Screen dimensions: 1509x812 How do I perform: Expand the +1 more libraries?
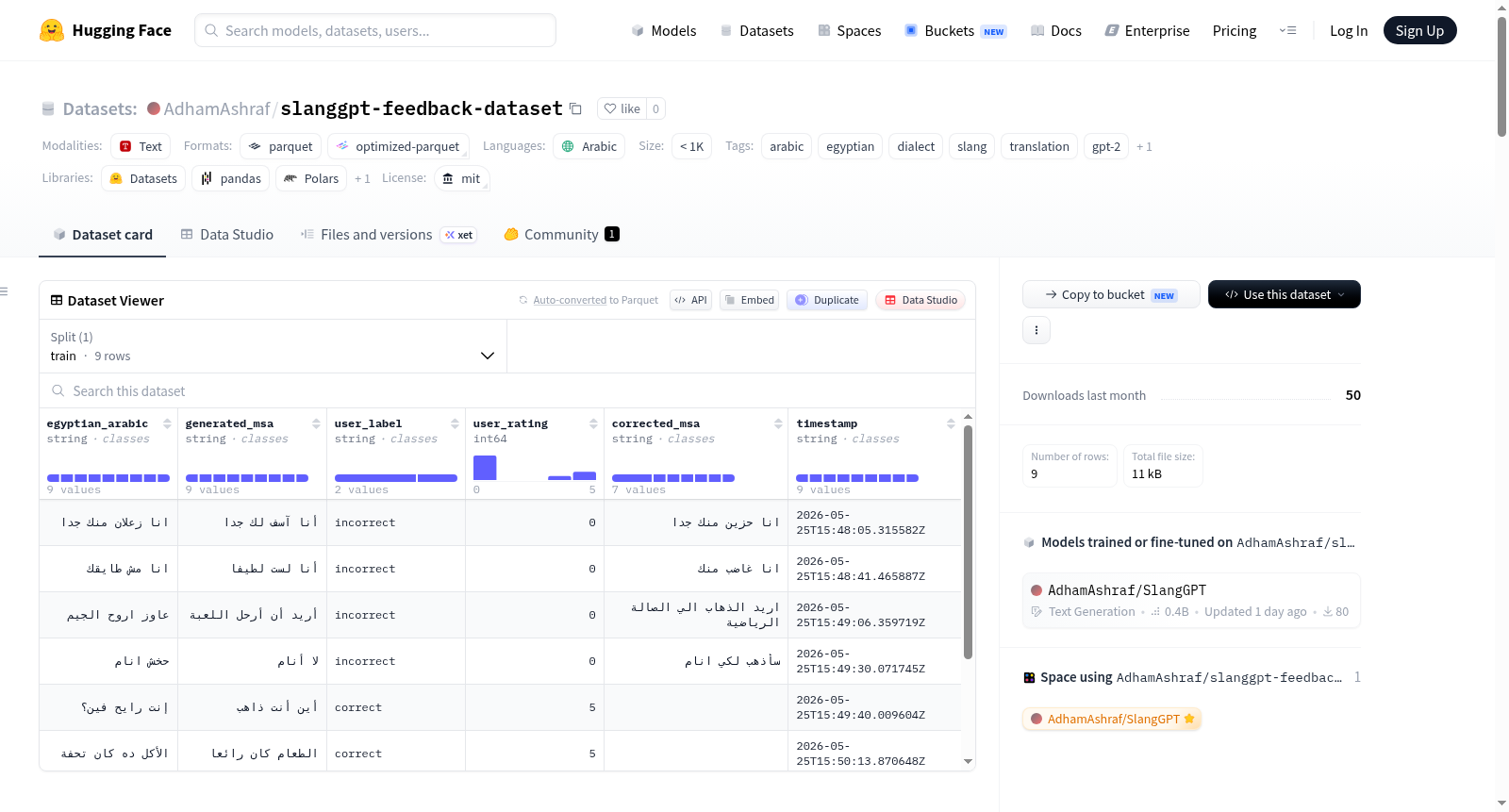click(362, 178)
